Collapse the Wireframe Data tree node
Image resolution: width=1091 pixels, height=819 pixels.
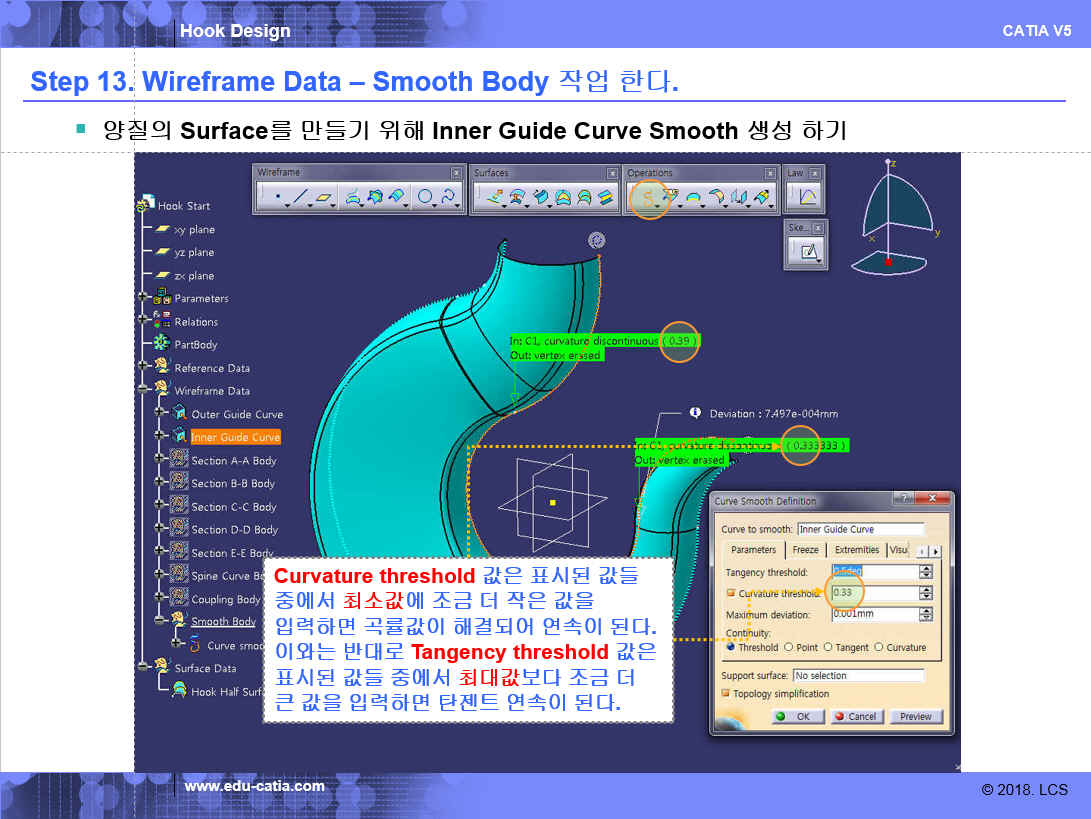pyautogui.click(x=144, y=391)
